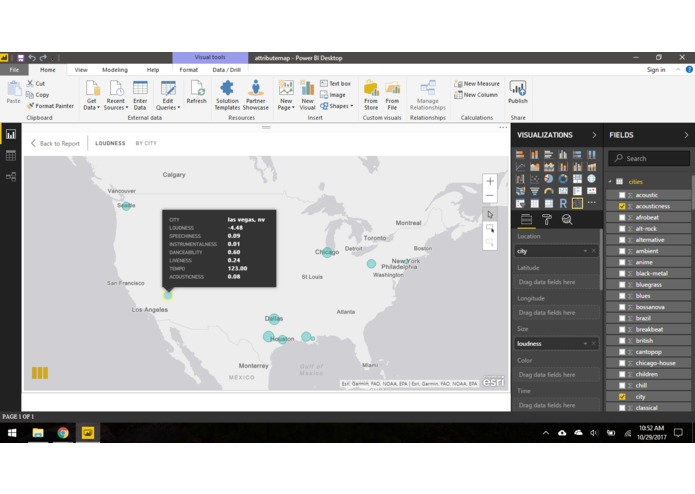Image resolution: width=695 pixels, height=494 pixels.
Task: Switch to Report view in left sidebar
Action: click(11, 134)
